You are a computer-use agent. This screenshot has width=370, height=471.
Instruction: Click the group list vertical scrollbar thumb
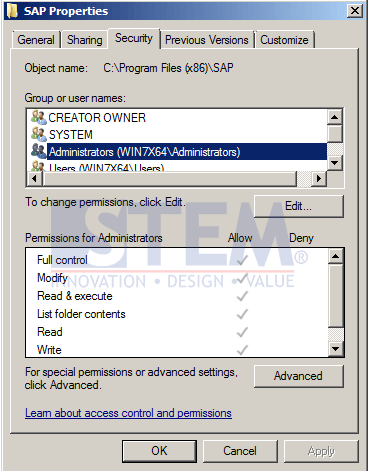tap(334, 134)
